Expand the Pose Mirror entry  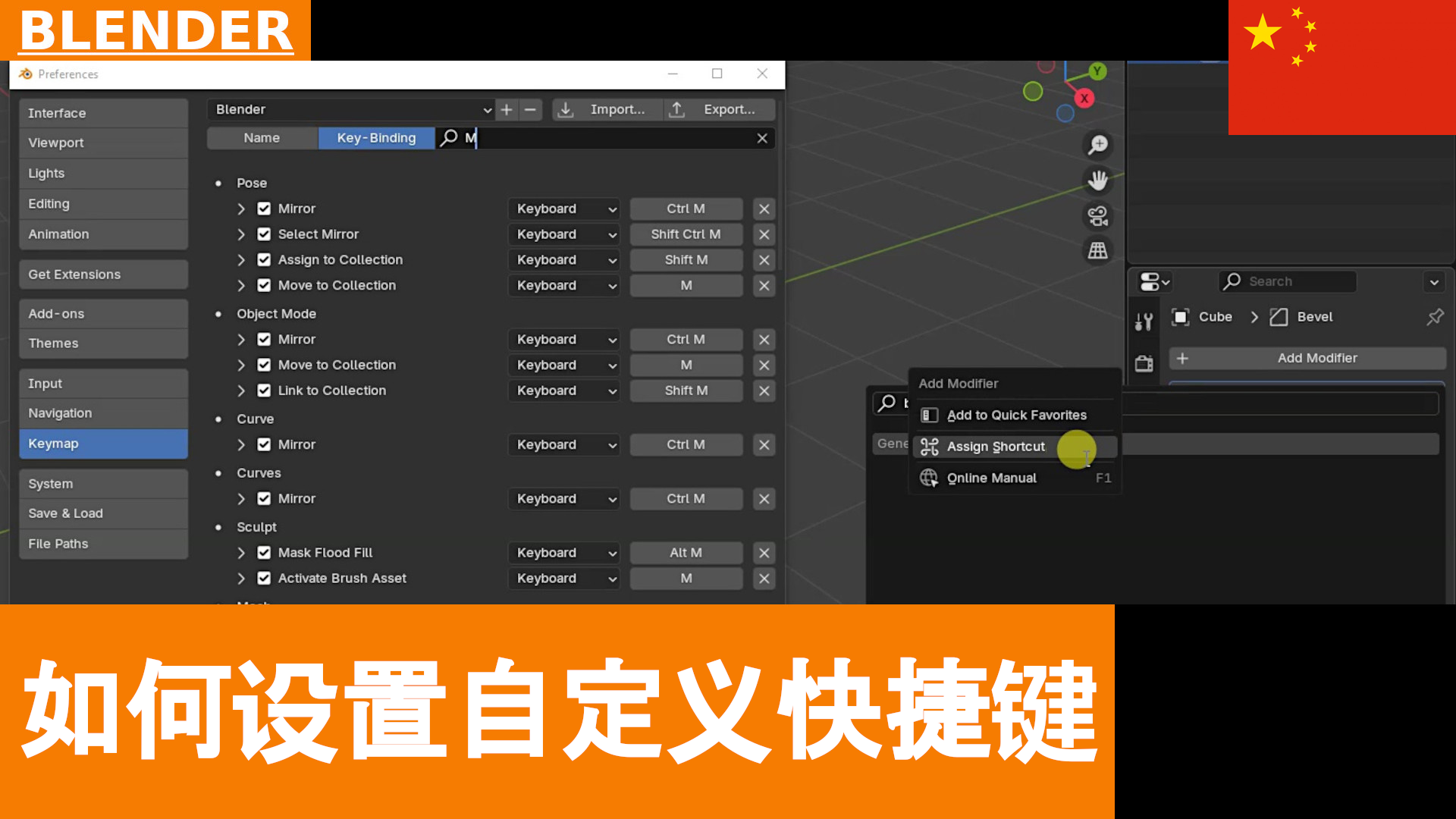tap(241, 209)
